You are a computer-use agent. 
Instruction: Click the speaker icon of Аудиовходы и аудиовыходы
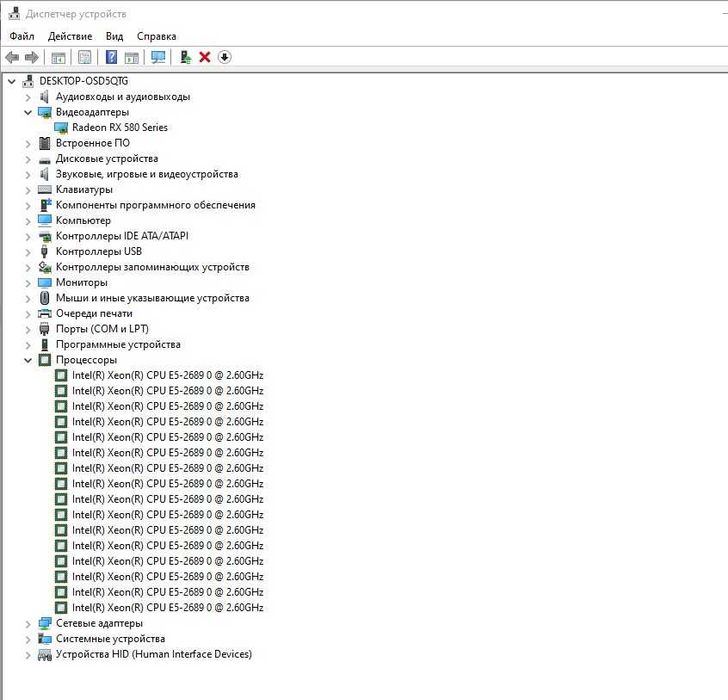pyautogui.click(x=44, y=97)
